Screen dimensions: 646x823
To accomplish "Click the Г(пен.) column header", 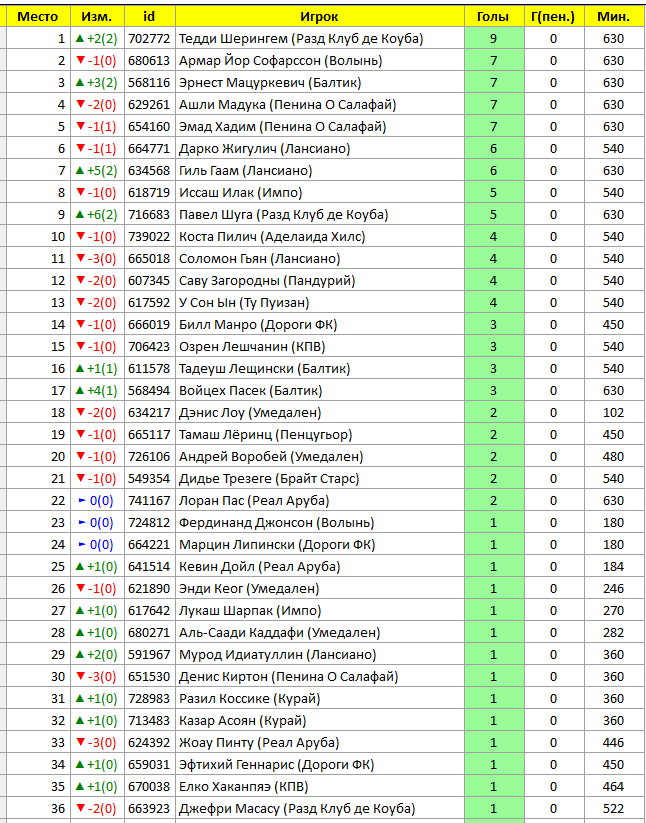I will pyautogui.click(x=554, y=16).
